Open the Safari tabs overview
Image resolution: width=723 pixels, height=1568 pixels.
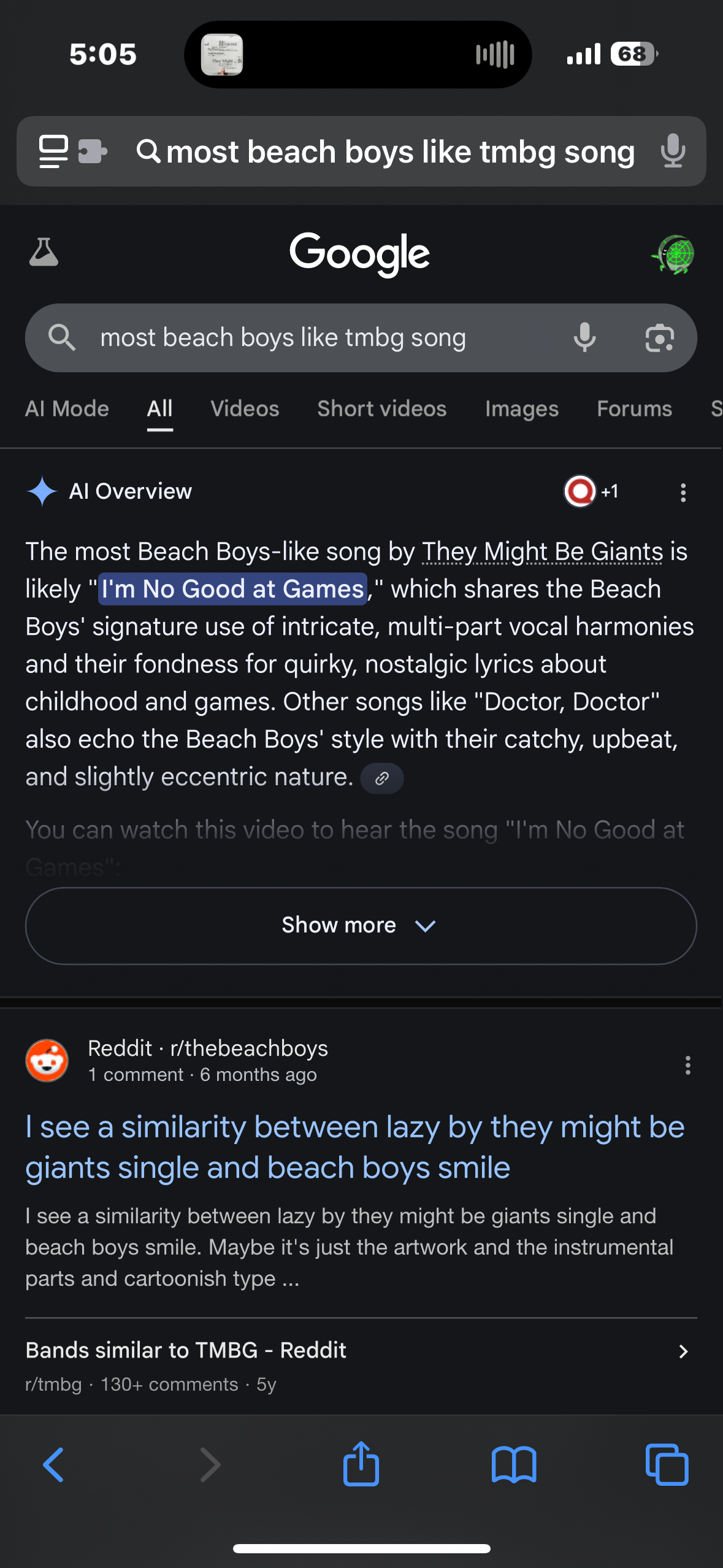667,1465
